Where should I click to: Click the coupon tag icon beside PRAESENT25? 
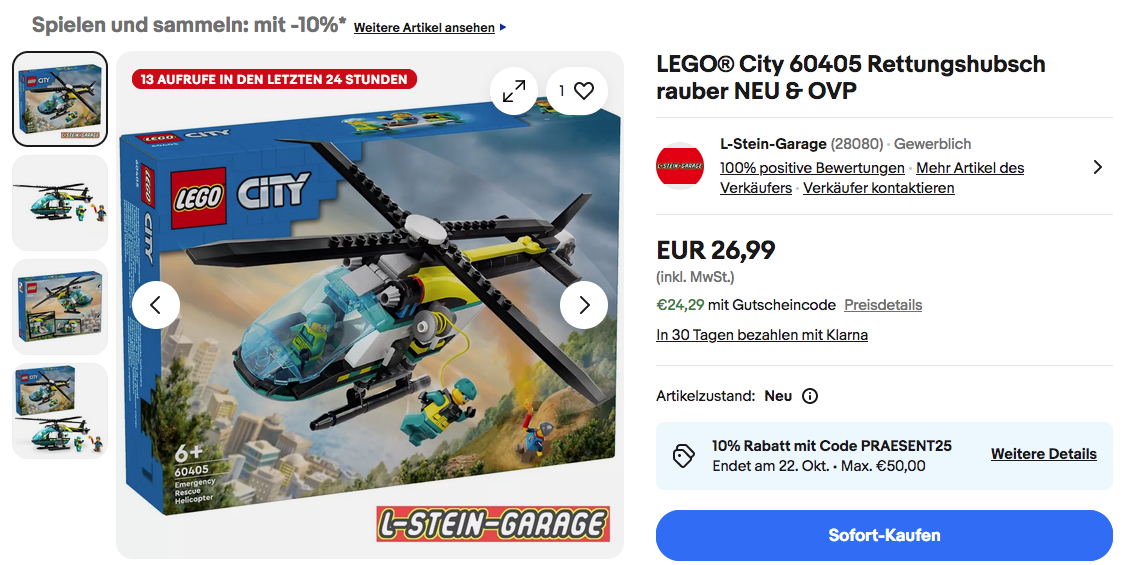pos(684,456)
